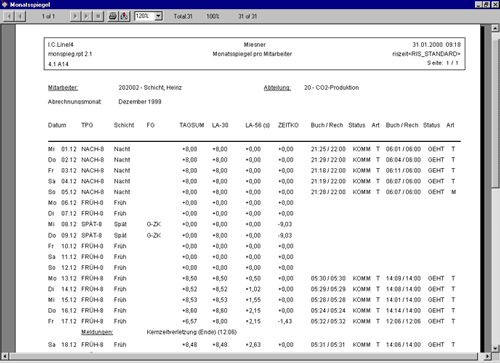Click the ZEITKO value '-1,43'
Screen dimensions: 500x363
point(285,321)
